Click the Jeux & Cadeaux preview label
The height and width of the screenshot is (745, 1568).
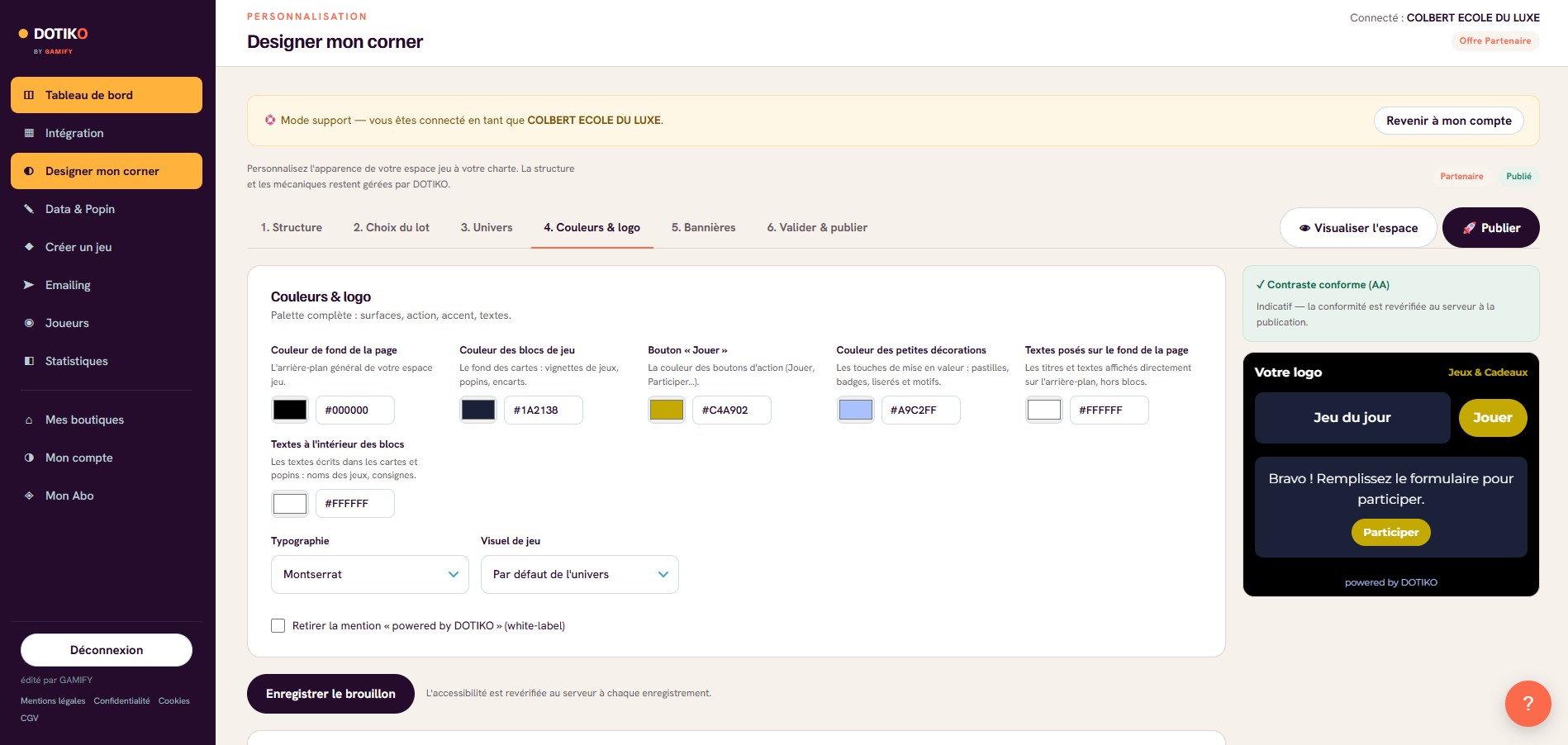tap(1488, 372)
